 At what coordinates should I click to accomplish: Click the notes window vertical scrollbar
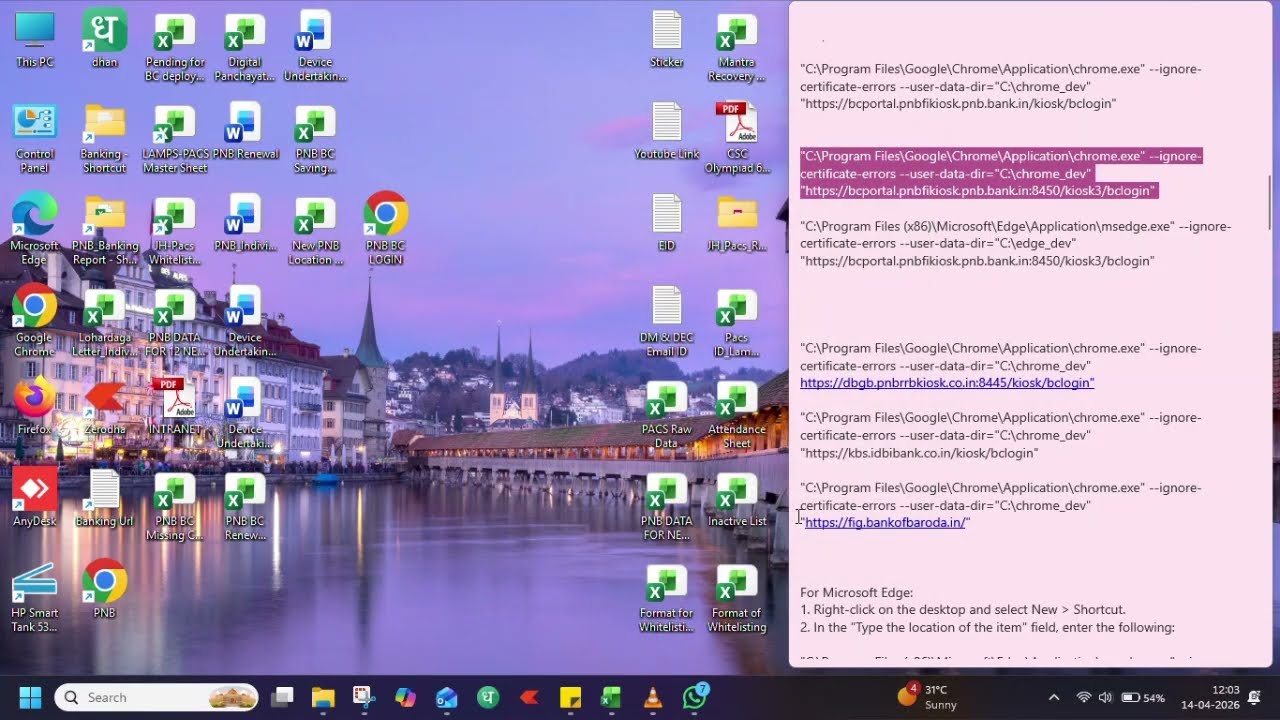coord(1270,204)
